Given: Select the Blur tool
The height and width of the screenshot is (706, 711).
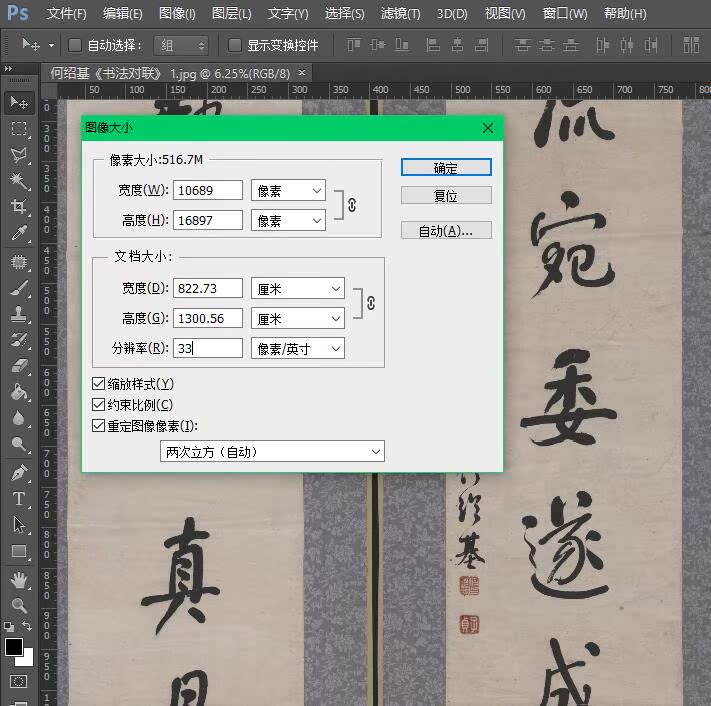Looking at the screenshot, I should (19, 418).
